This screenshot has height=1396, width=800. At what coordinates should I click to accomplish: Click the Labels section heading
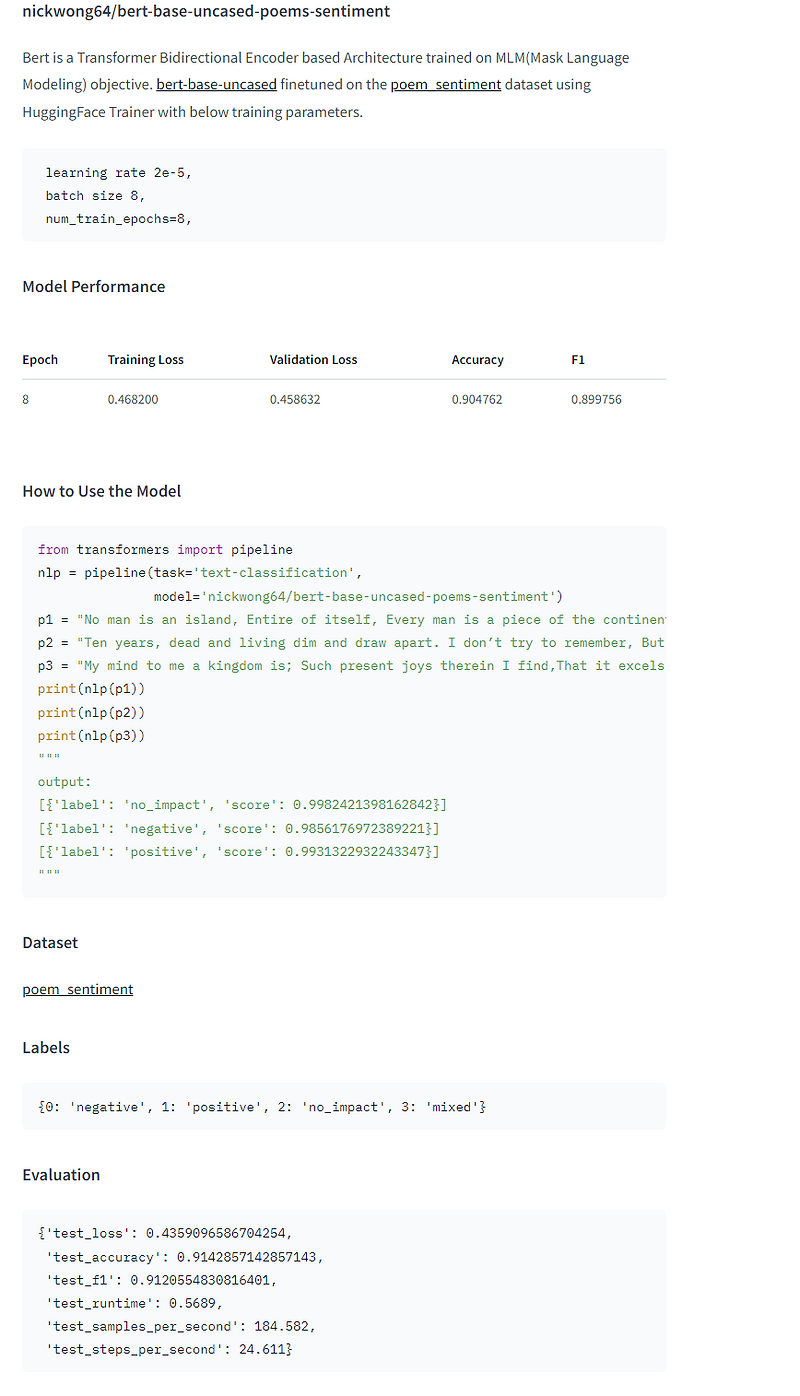[x=45, y=1047]
